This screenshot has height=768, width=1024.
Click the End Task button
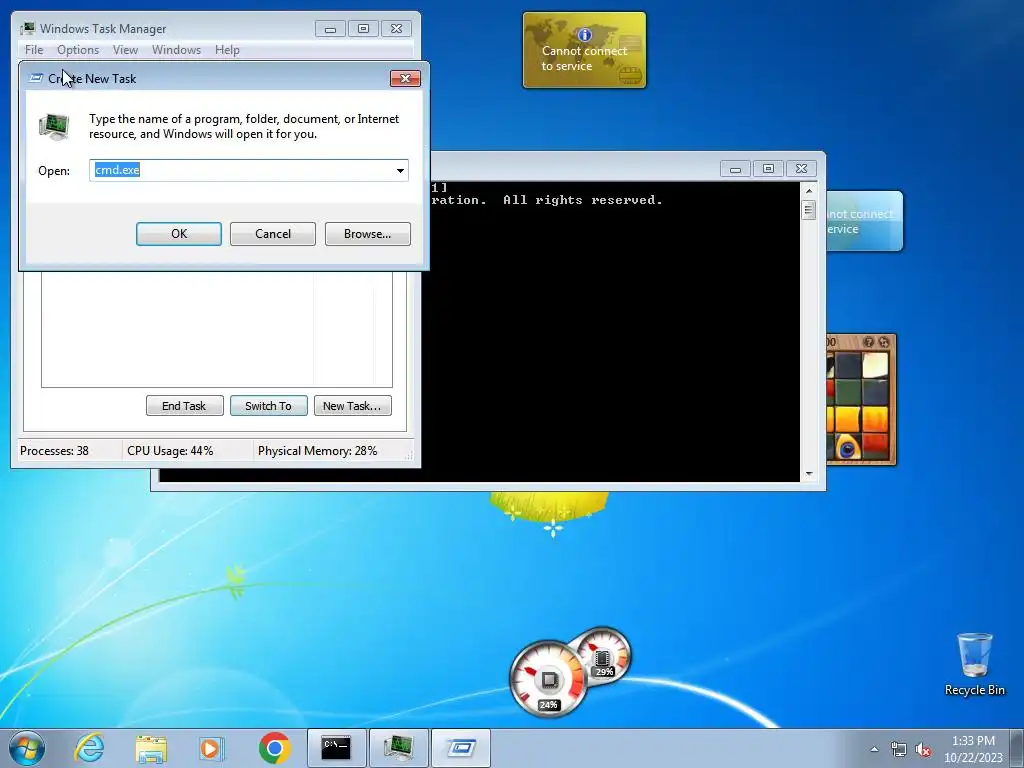click(x=184, y=406)
